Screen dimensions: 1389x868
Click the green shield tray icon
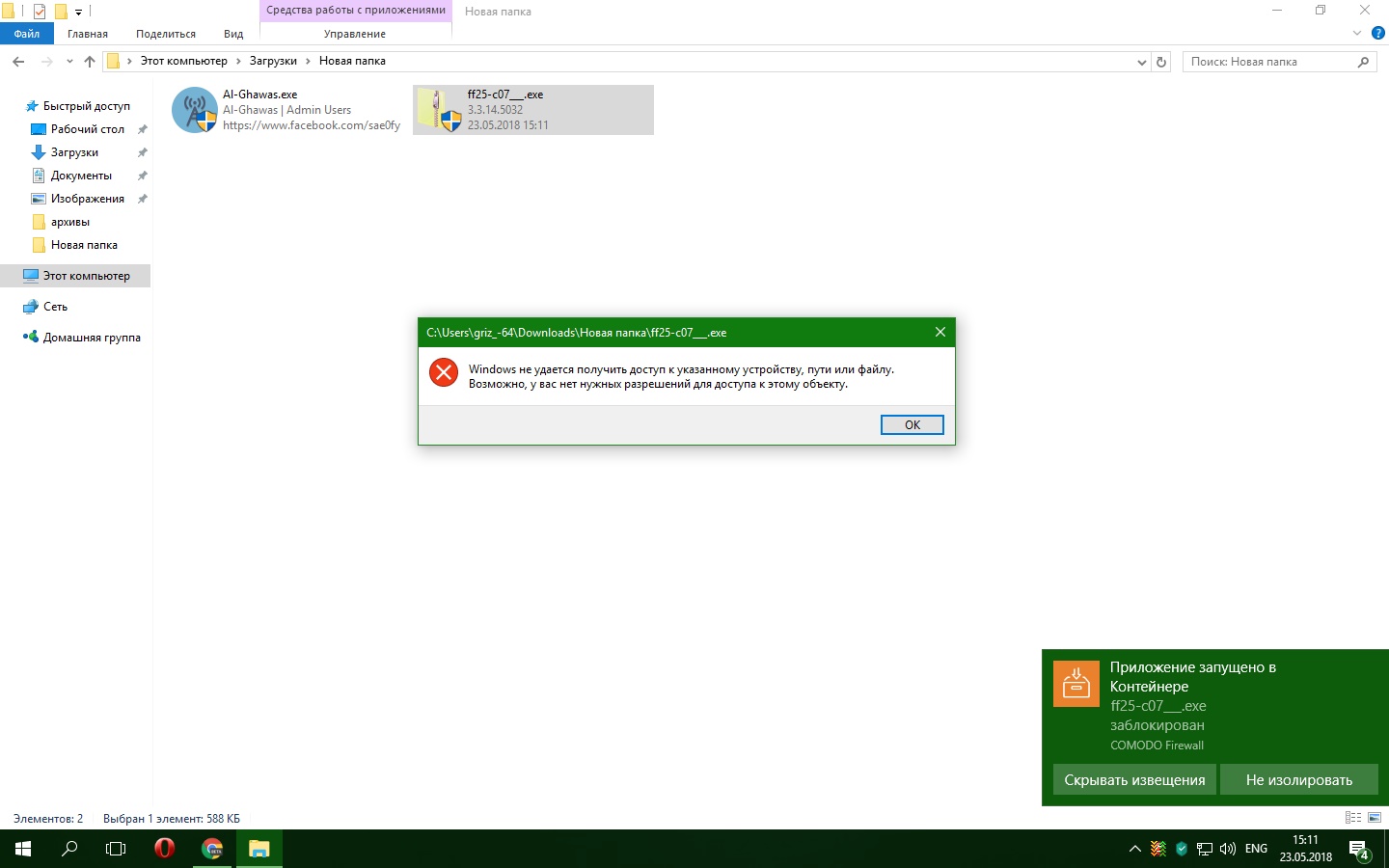[1182, 849]
